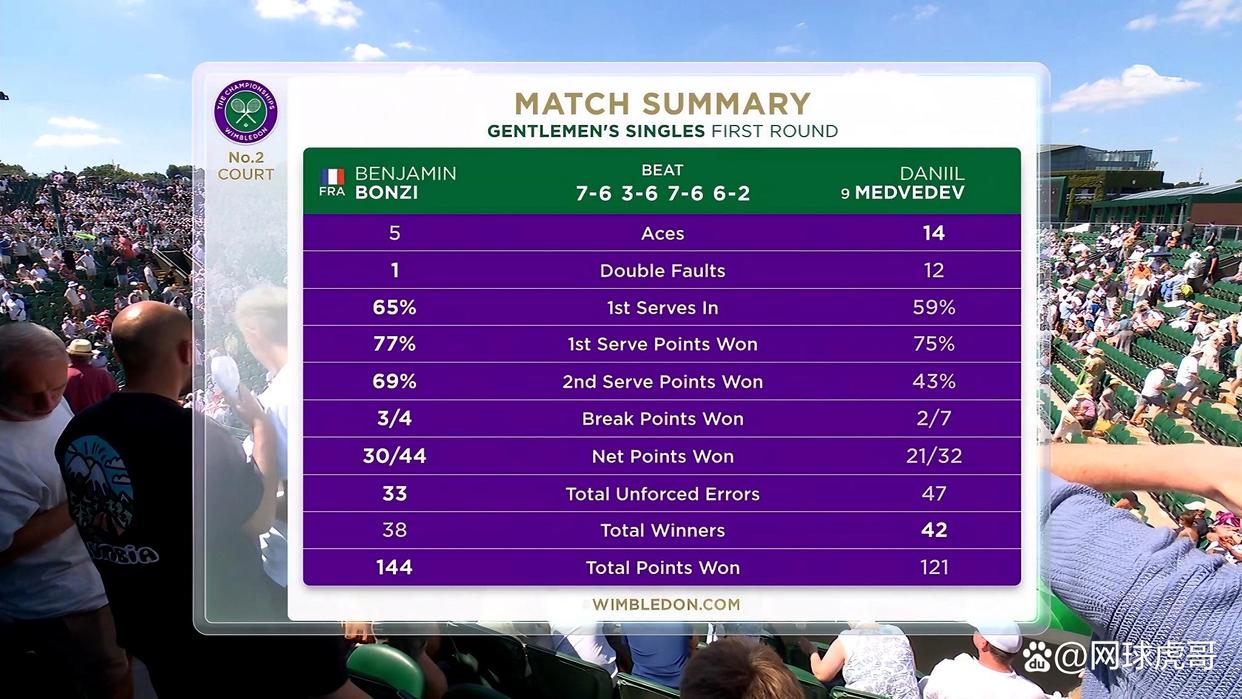Click the 7-6 3-6 7-6 6-2 scoreline

662,193
